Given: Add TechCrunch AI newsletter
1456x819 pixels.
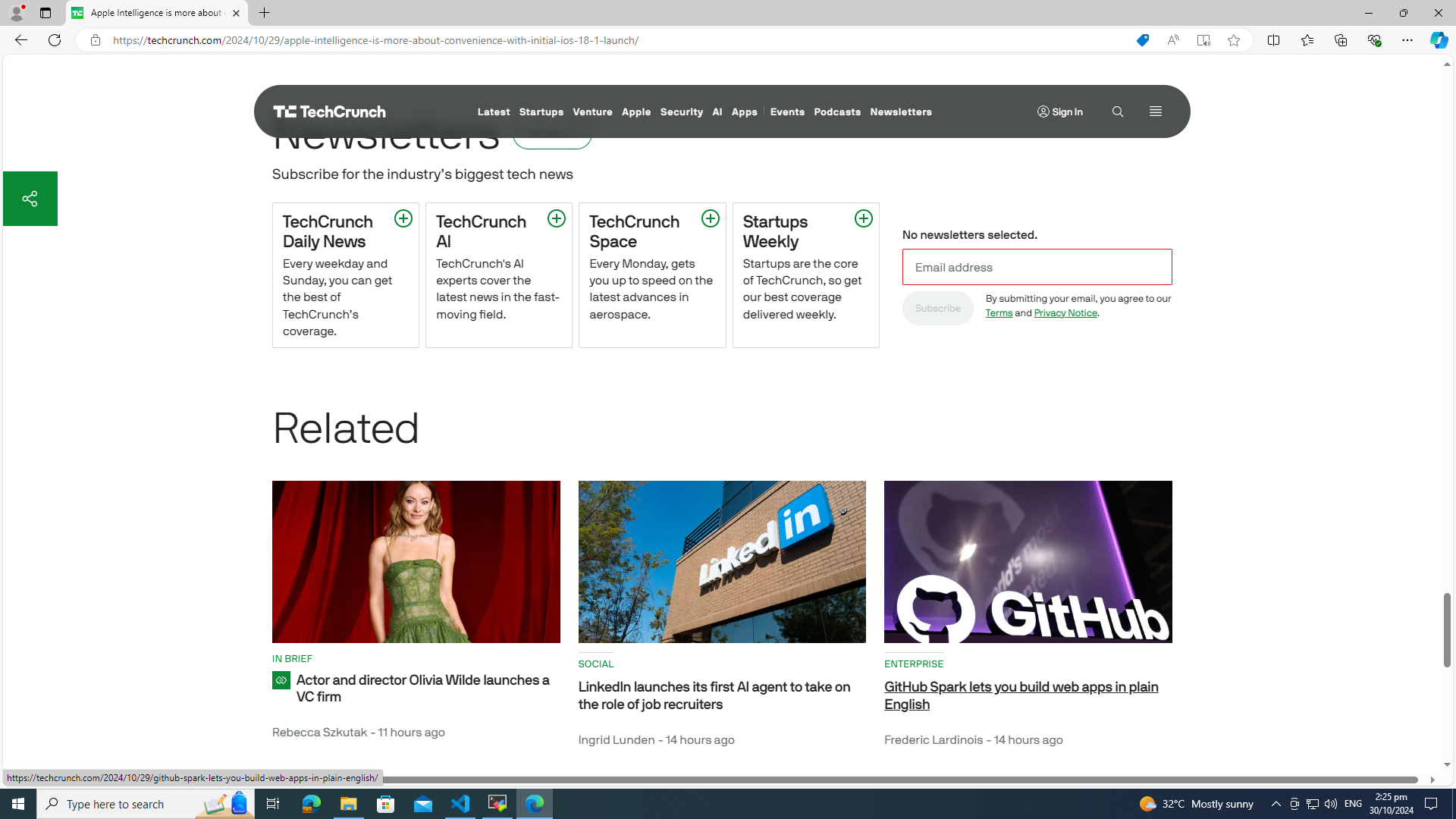Looking at the screenshot, I should 556,218.
